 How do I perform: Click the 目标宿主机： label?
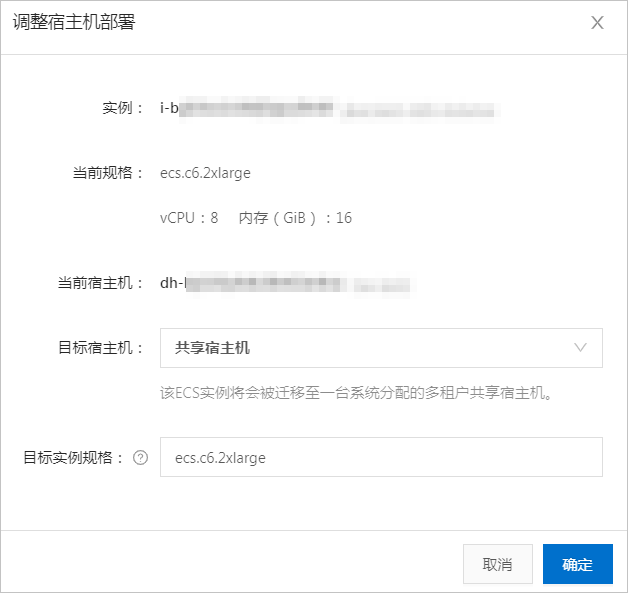pos(100,348)
